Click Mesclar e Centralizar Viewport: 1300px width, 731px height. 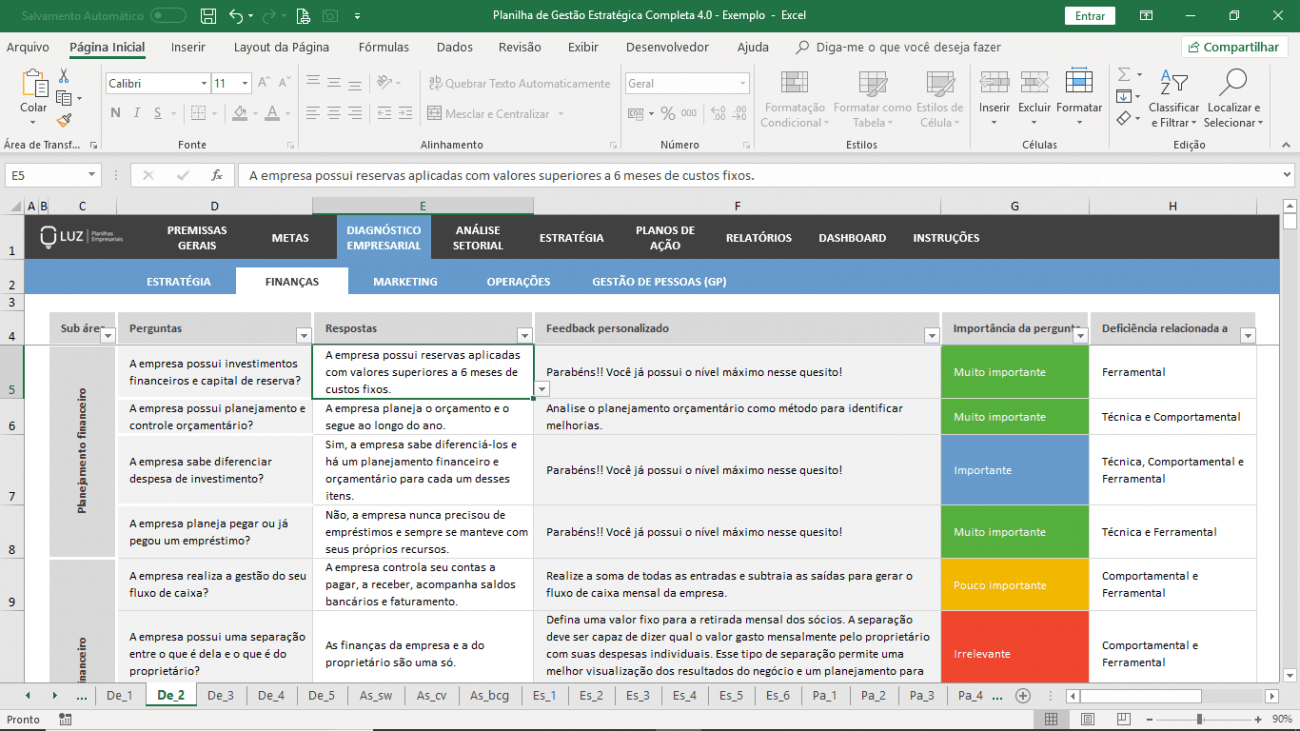(489, 114)
